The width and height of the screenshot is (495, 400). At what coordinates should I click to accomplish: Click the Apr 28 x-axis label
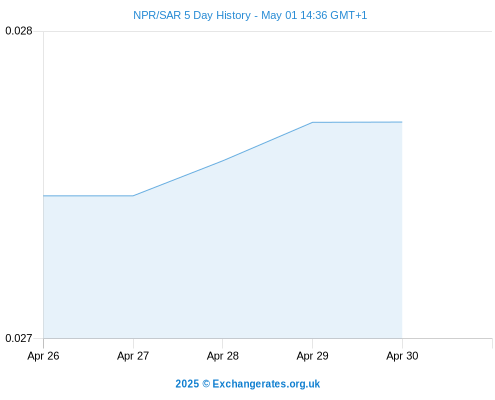223,356
